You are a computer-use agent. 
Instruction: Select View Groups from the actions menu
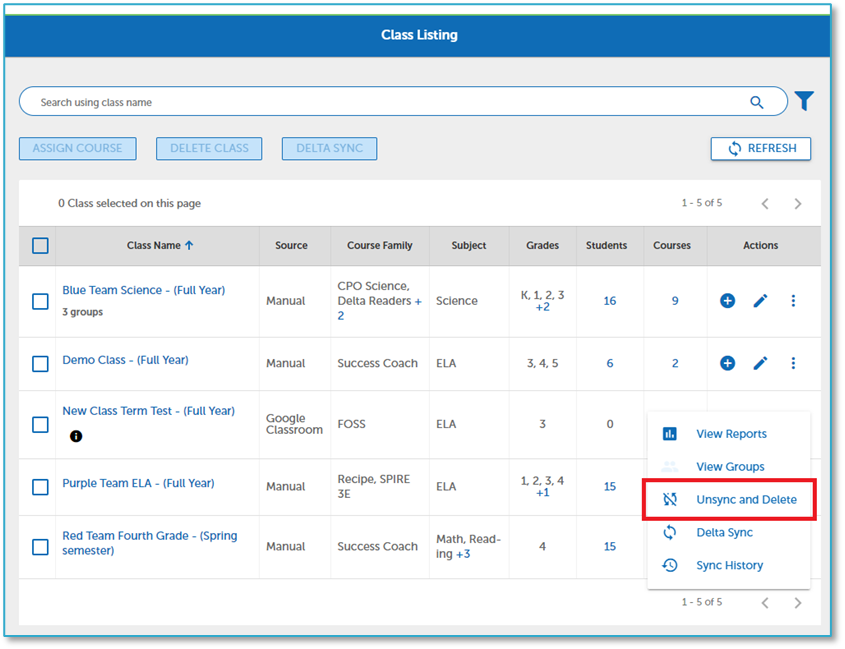tap(732, 466)
